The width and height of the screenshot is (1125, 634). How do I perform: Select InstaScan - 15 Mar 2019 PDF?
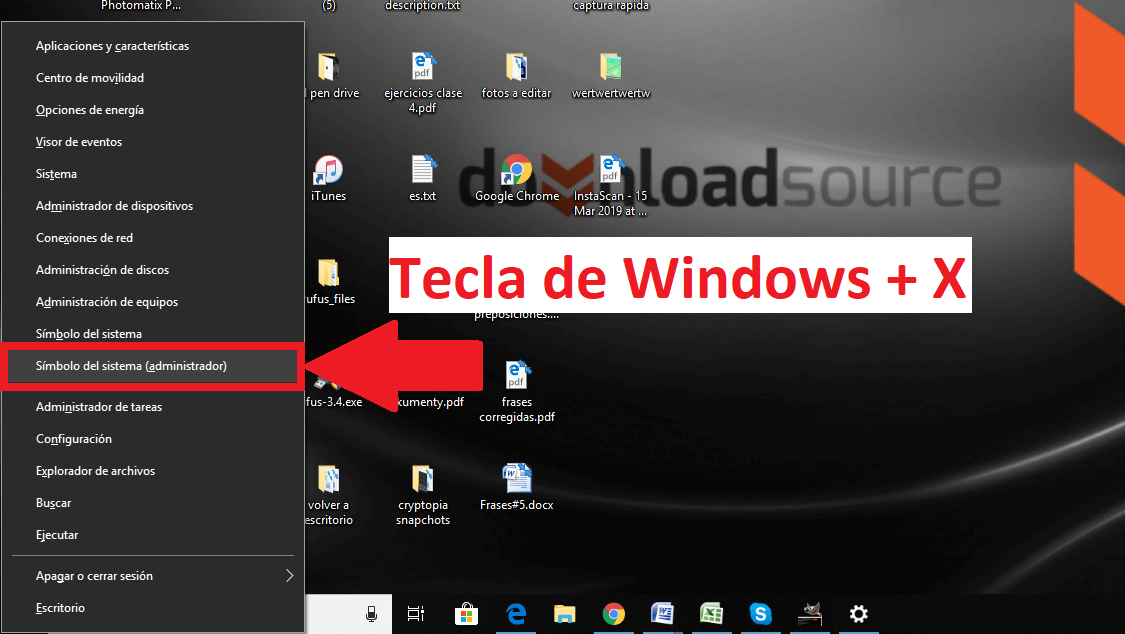611,171
